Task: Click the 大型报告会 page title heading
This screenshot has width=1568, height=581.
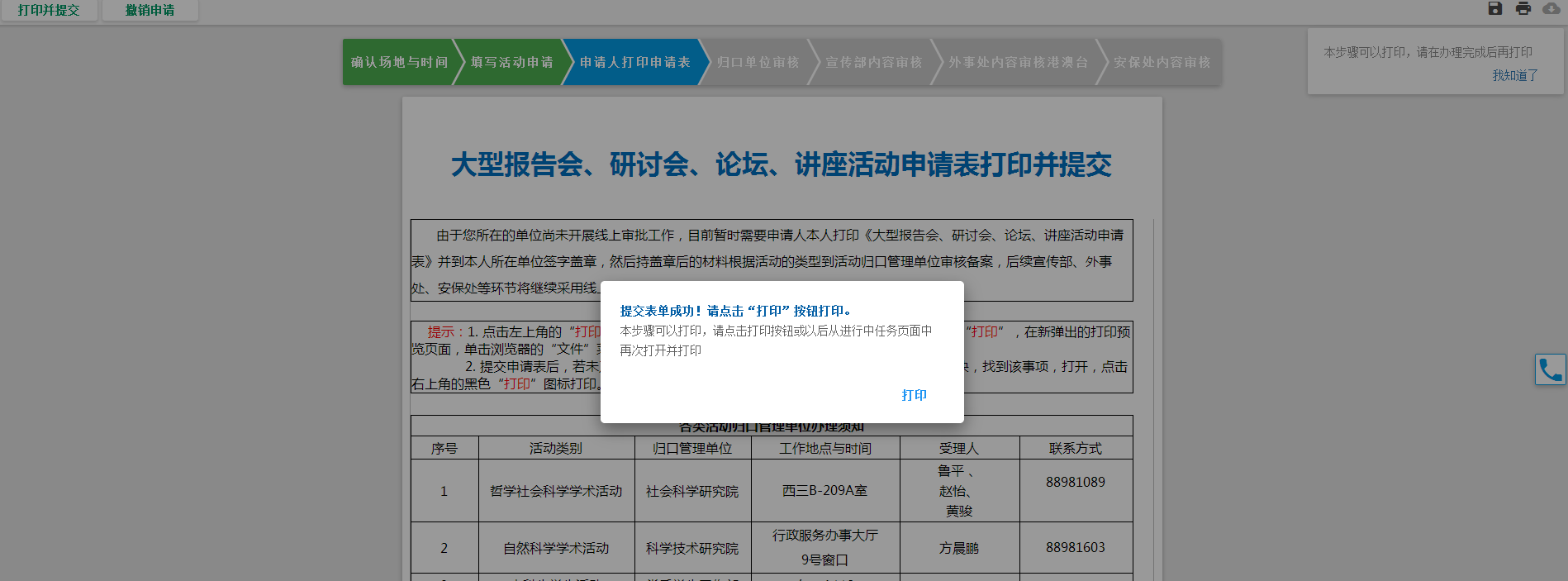Action: click(782, 164)
